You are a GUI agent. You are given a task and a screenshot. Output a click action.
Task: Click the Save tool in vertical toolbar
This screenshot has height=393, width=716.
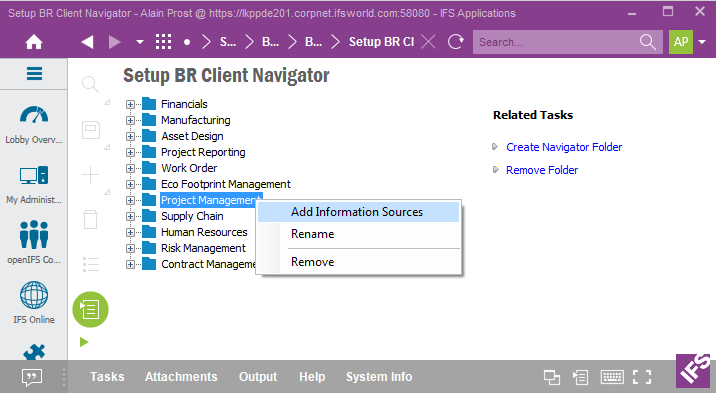(91, 130)
